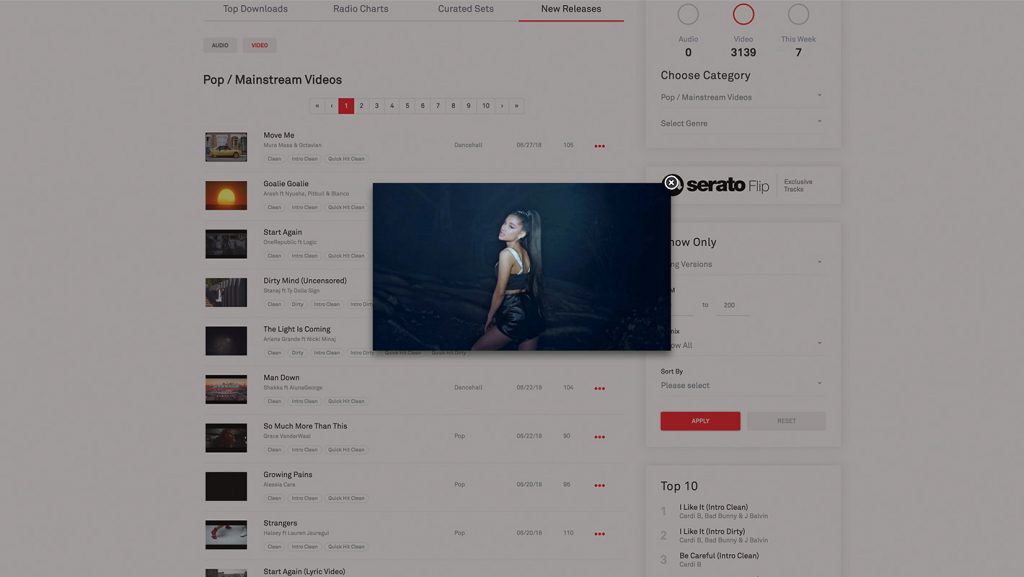Select the This Week circle filter
Viewport: 1024px width, 577px height.
click(x=798, y=14)
